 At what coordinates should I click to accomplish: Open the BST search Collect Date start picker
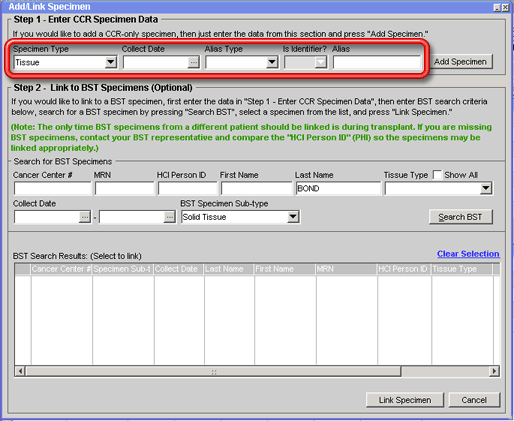[x=85, y=217]
